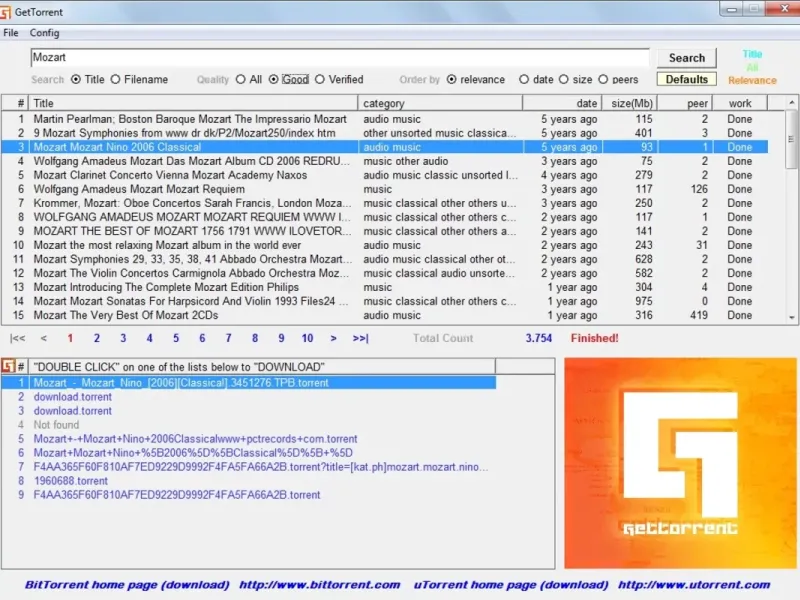Open the www.utorrent.com link

point(694,585)
